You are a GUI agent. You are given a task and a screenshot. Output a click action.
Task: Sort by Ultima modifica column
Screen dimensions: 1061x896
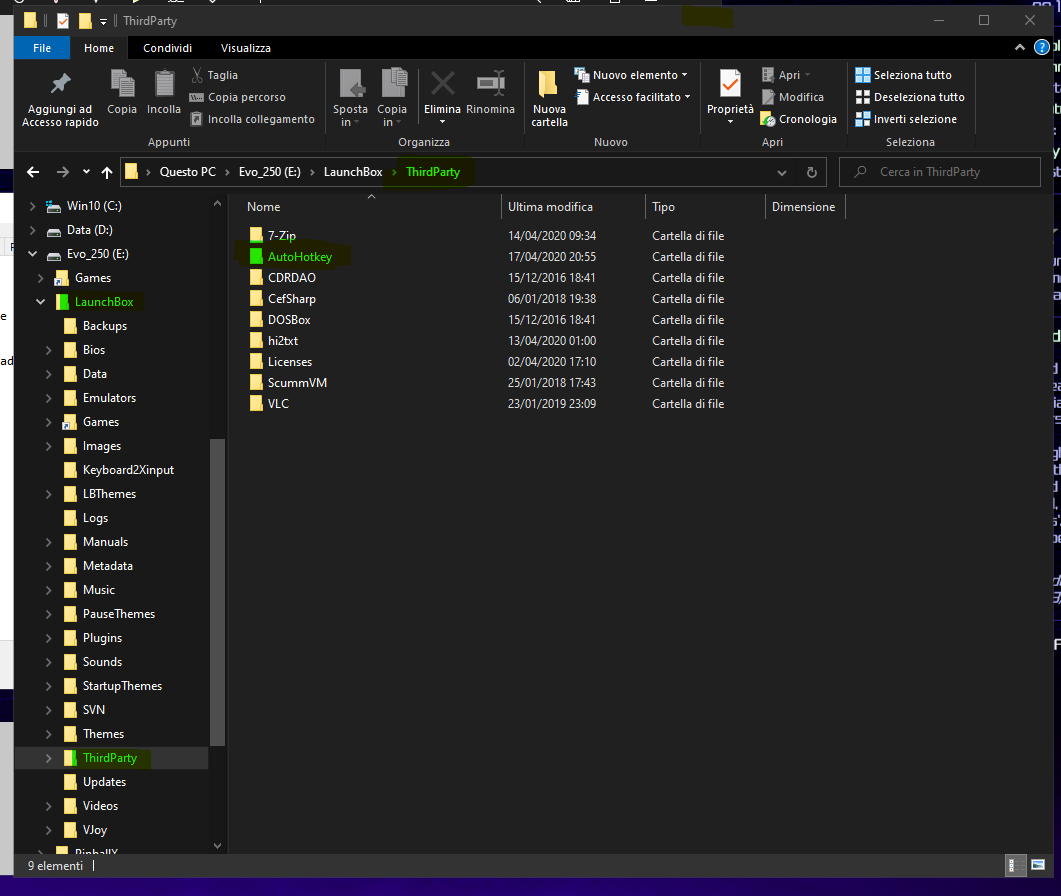(x=573, y=207)
